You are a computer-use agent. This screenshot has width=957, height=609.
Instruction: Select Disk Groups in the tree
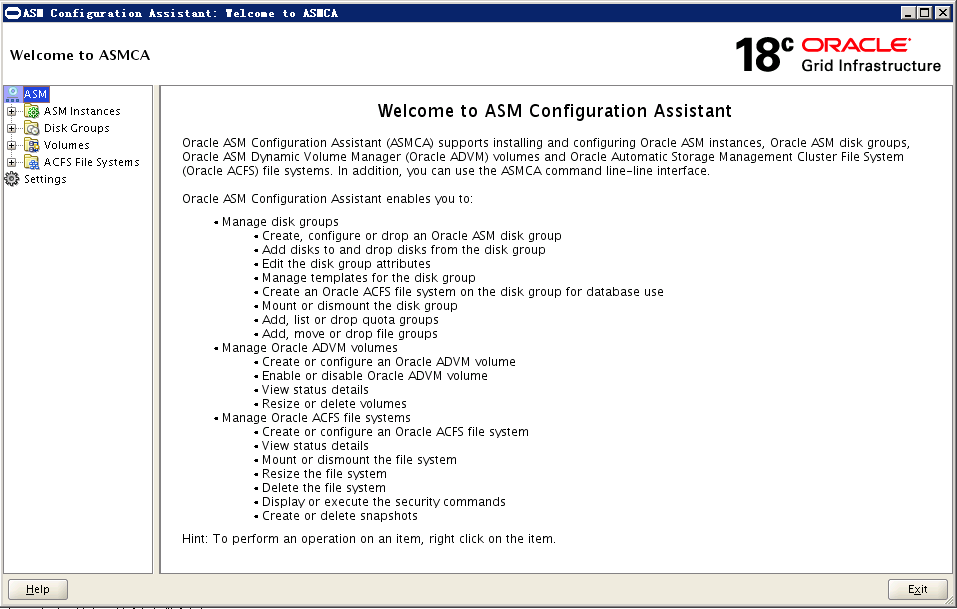pos(76,128)
